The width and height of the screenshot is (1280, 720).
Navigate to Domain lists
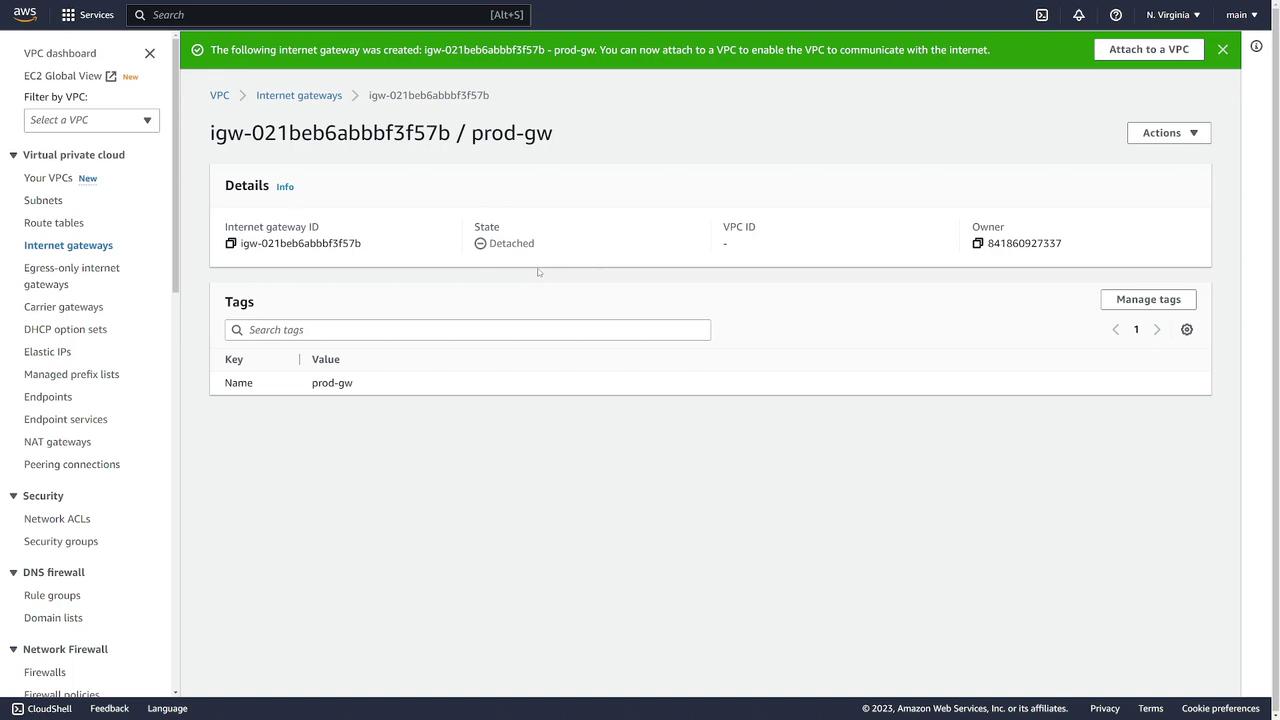(x=53, y=618)
